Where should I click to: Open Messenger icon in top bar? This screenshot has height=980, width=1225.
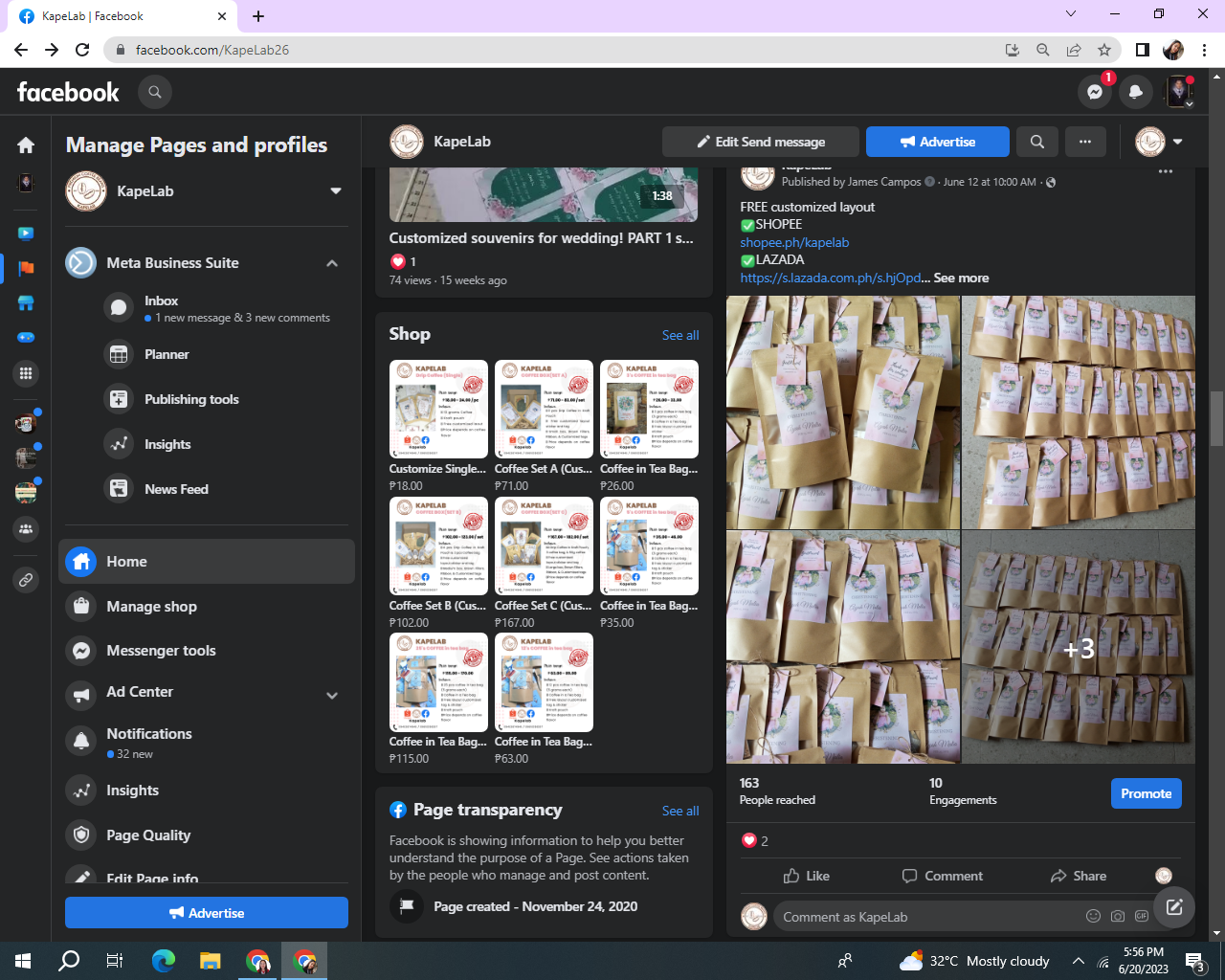[x=1095, y=92]
